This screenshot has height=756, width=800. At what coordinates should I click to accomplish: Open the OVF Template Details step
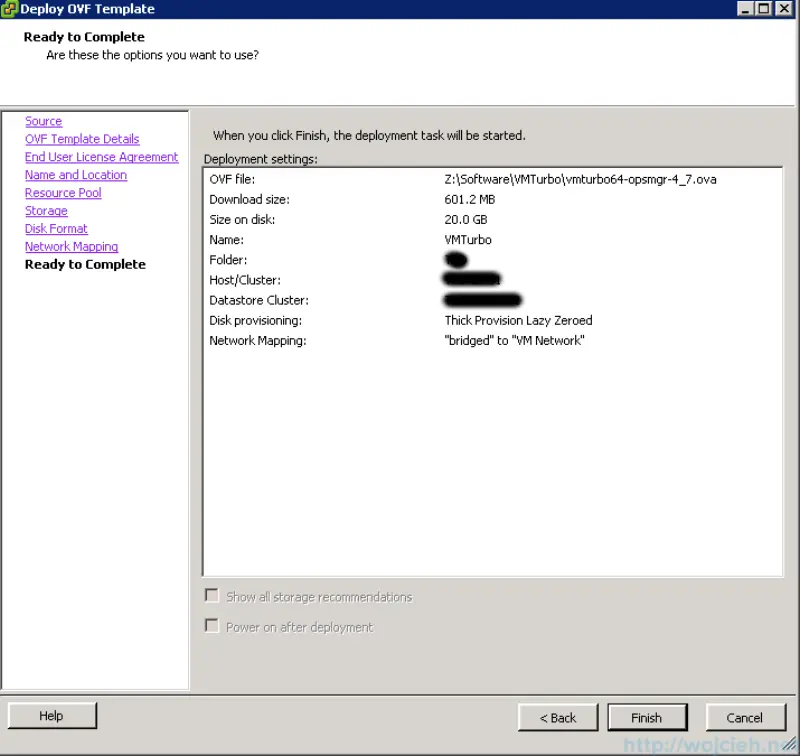[x=81, y=138]
